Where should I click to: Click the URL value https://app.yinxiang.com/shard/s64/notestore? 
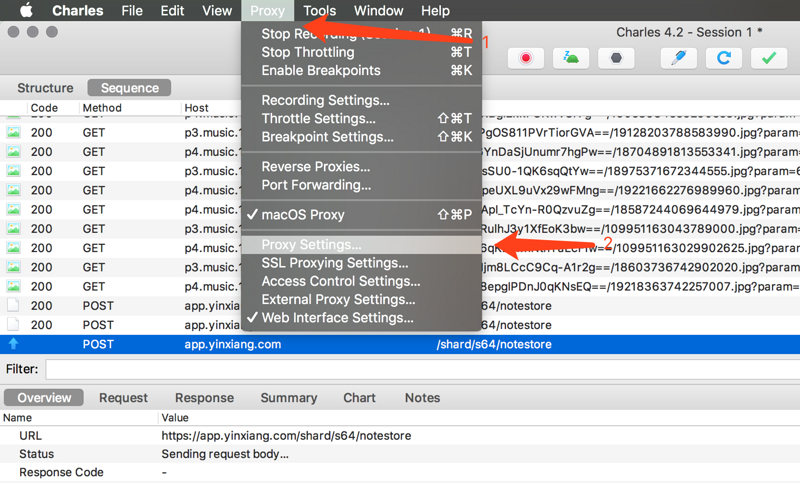point(286,436)
